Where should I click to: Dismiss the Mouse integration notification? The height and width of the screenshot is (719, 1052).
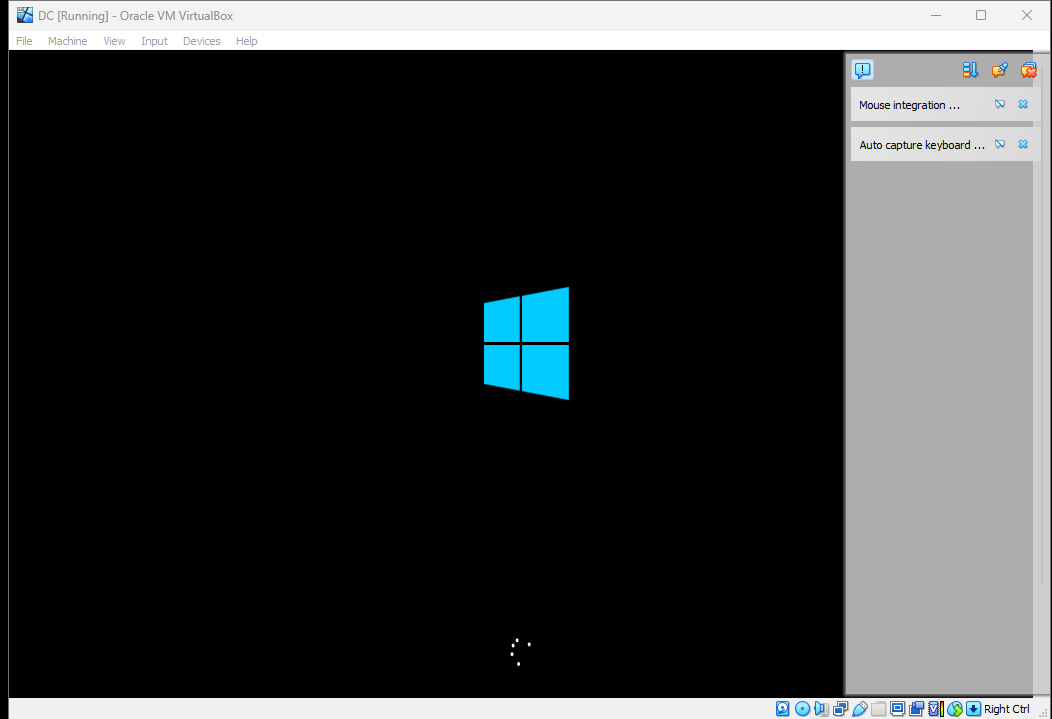point(1023,104)
